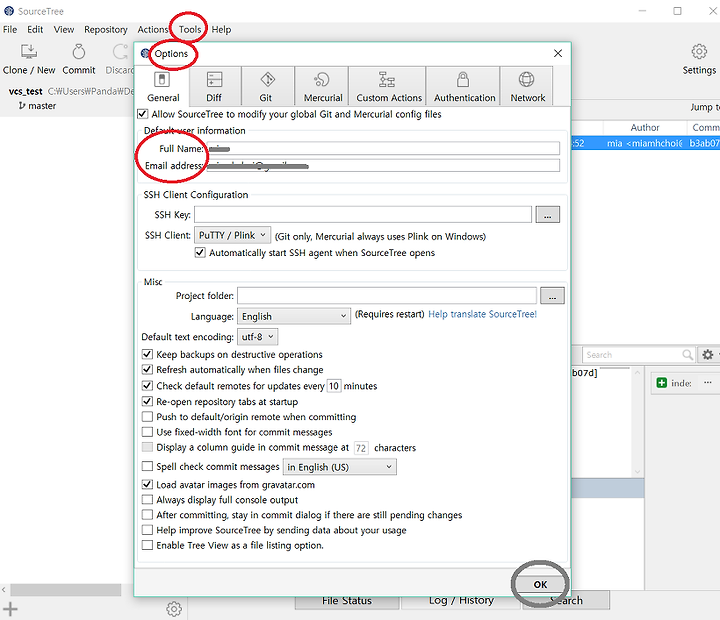Open the File menu
This screenshot has width=720, height=620.
(10, 29)
